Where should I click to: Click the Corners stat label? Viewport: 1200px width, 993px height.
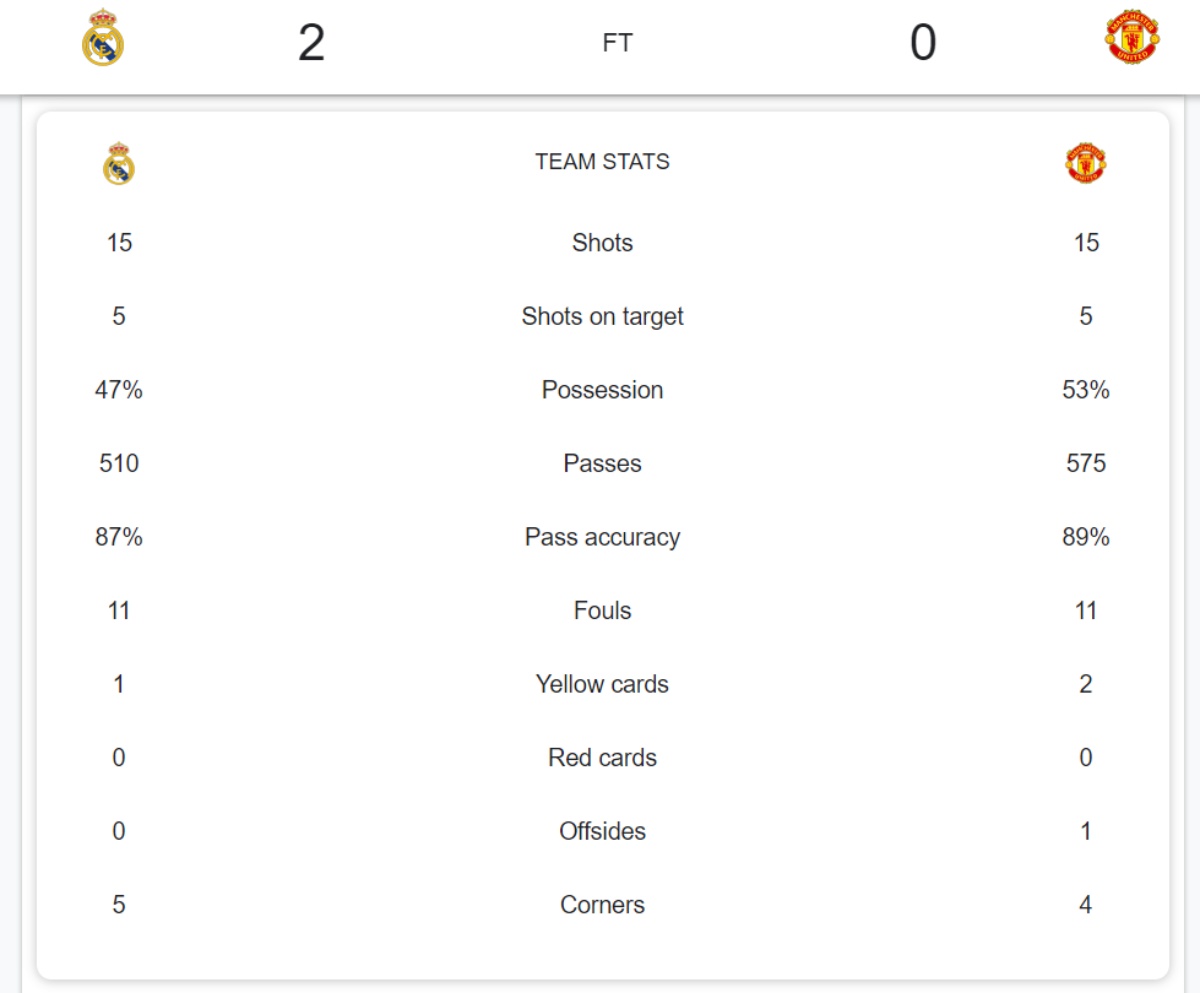[x=602, y=905]
